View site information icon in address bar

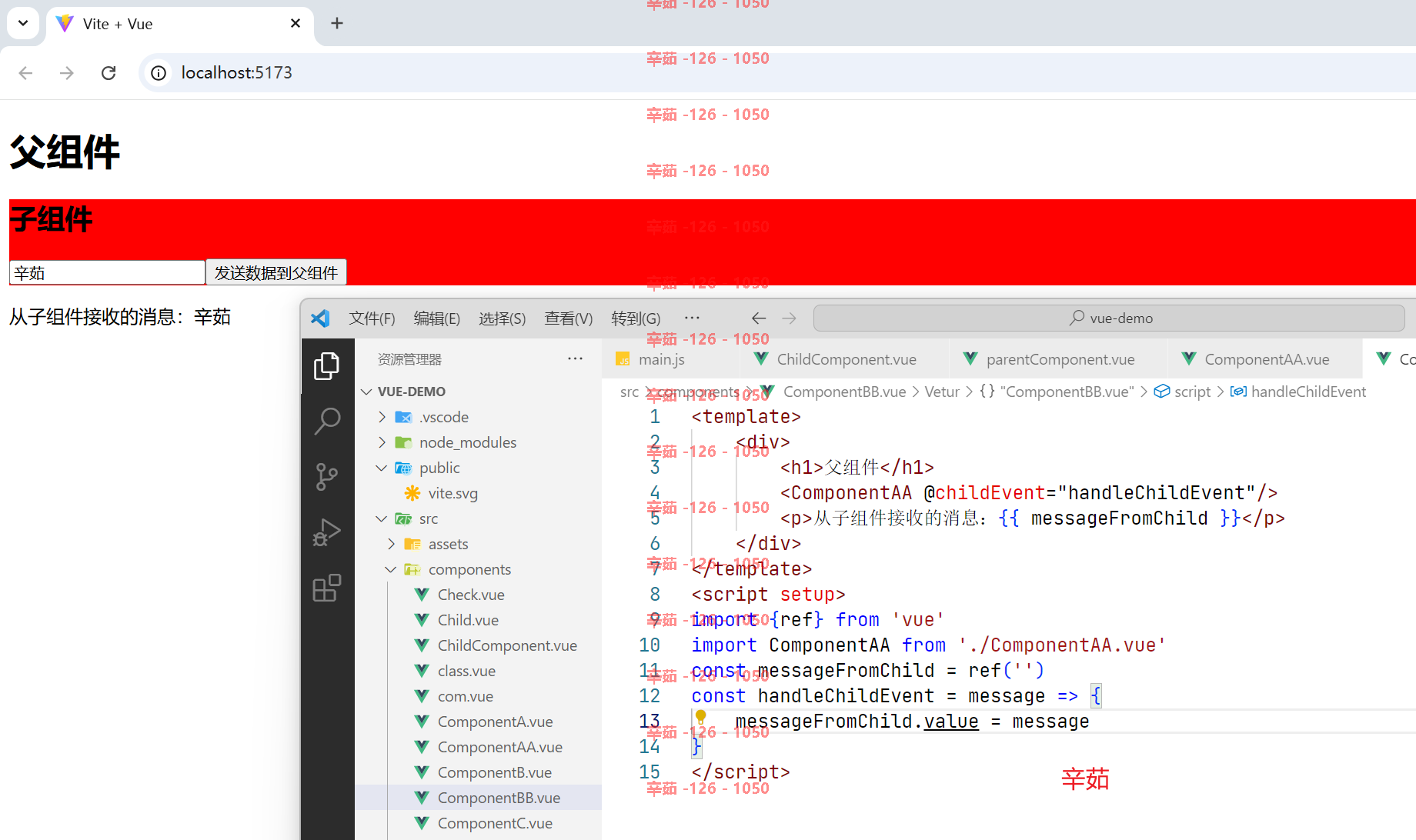[159, 72]
